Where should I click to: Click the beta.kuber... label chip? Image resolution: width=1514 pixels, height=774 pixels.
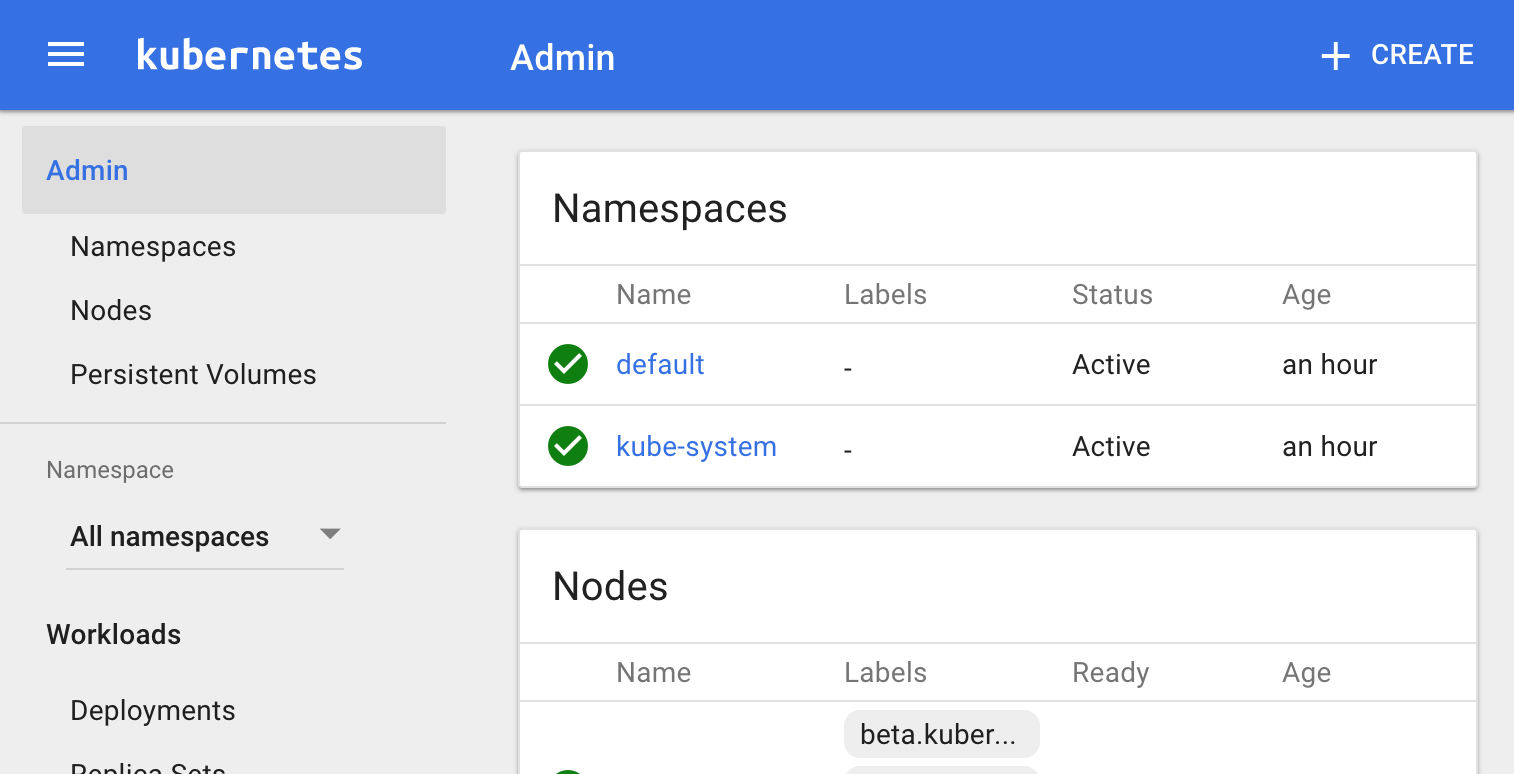(942, 734)
